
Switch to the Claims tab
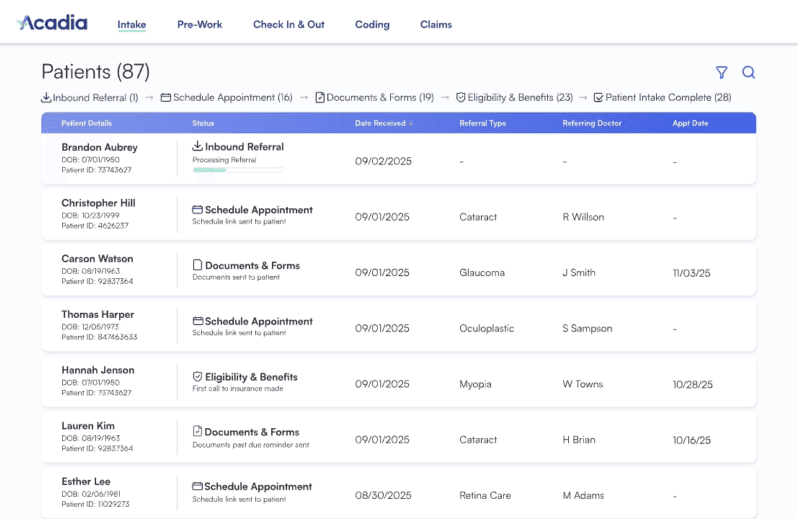436,24
